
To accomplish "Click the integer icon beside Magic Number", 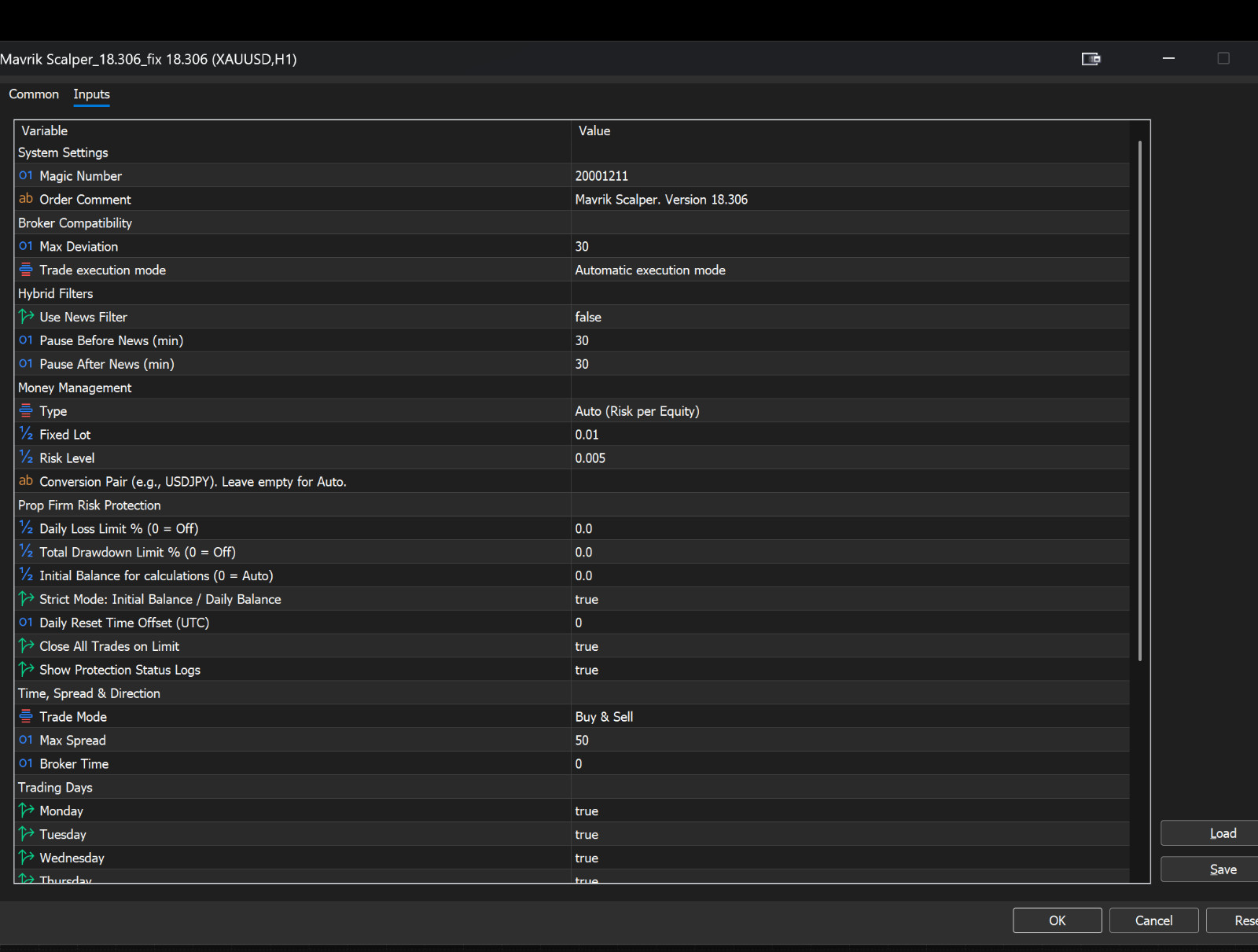I will click(x=26, y=175).
